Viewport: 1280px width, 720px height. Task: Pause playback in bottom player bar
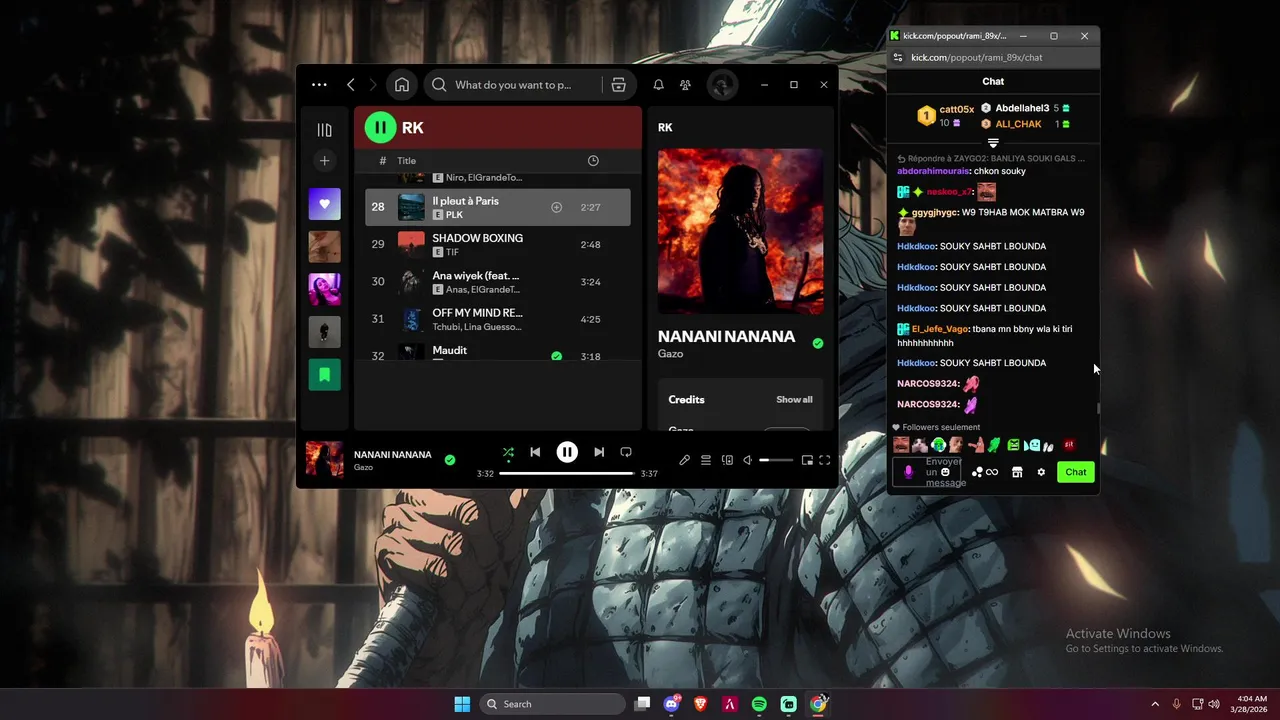tap(567, 453)
